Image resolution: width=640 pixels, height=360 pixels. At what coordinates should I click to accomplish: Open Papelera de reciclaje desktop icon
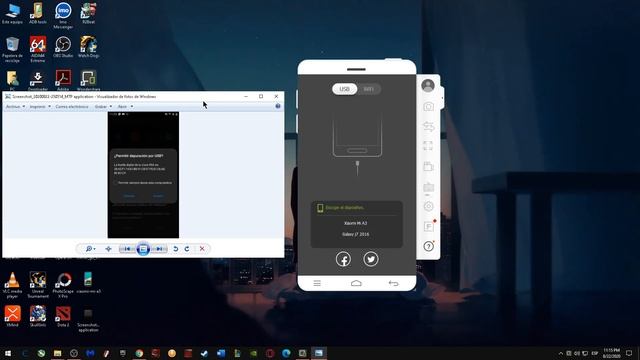(x=12, y=49)
